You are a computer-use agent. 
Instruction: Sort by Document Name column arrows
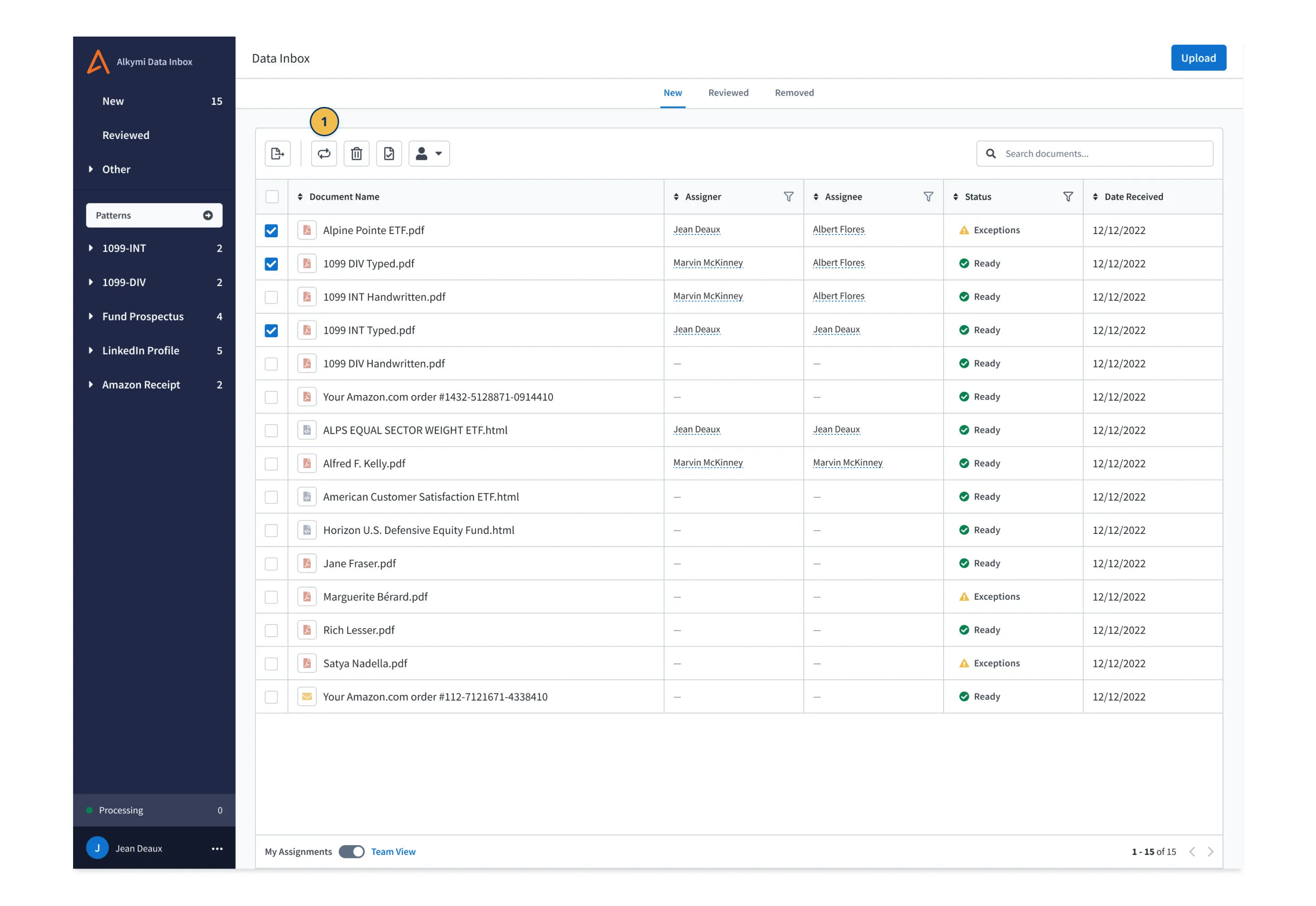[x=300, y=197]
